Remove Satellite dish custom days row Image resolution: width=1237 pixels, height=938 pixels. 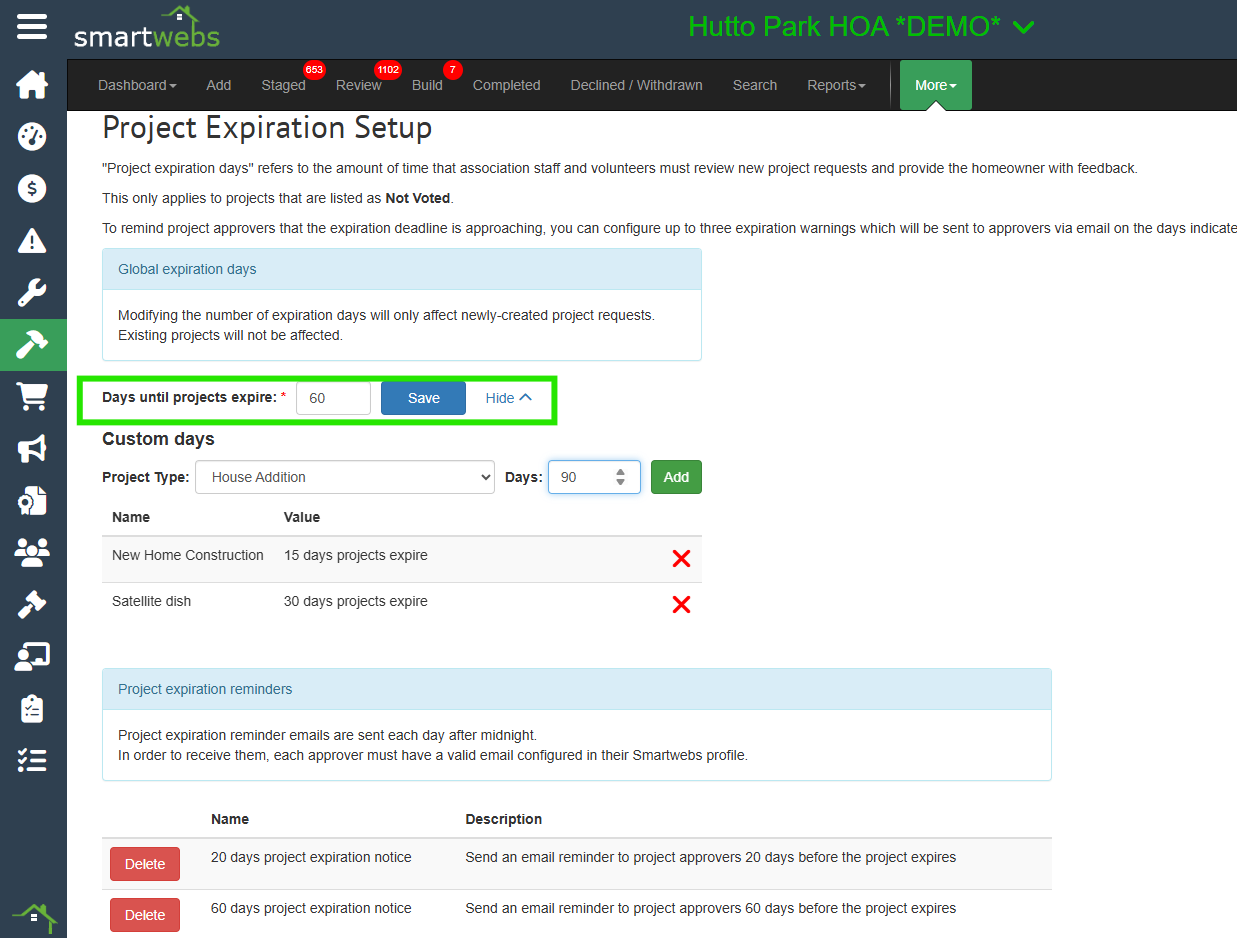681,604
